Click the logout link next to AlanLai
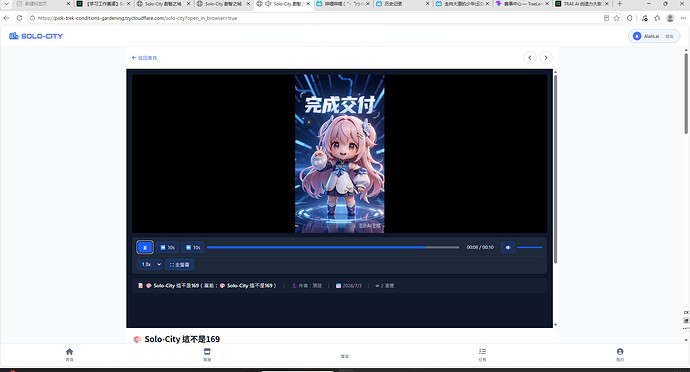 click(x=669, y=36)
